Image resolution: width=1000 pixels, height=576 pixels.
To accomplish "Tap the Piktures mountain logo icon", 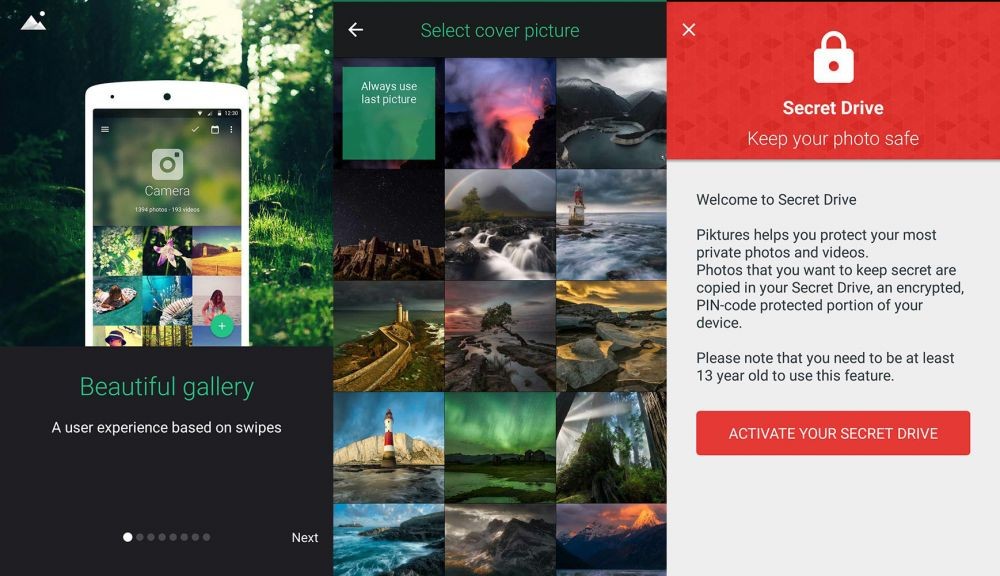I will 33,21.
